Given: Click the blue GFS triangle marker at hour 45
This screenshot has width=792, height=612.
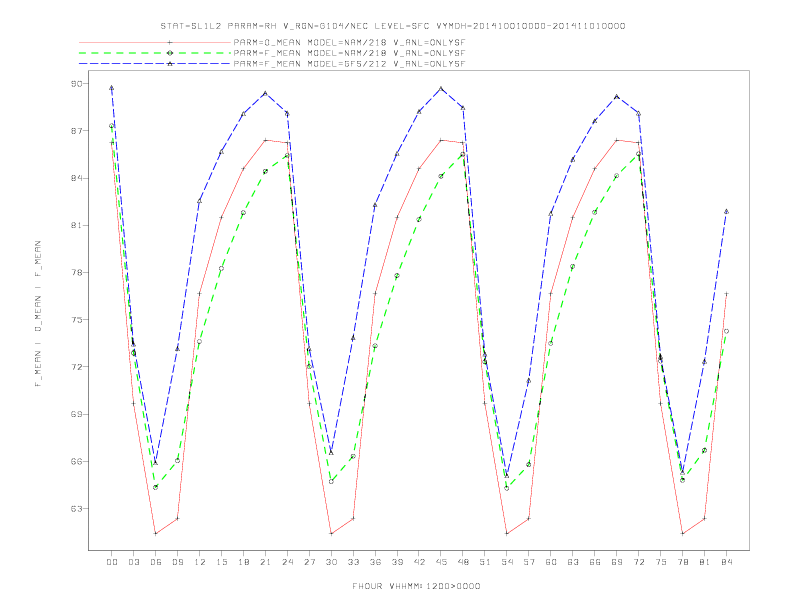Looking at the screenshot, I should pyautogui.click(x=441, y=88).
